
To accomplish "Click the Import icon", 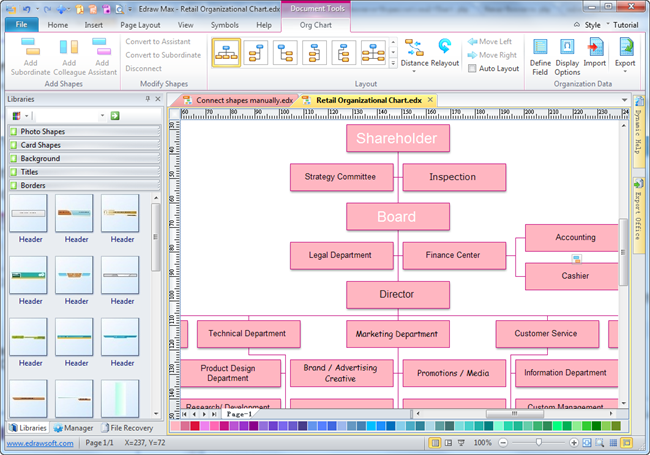I will pos(595,57).
